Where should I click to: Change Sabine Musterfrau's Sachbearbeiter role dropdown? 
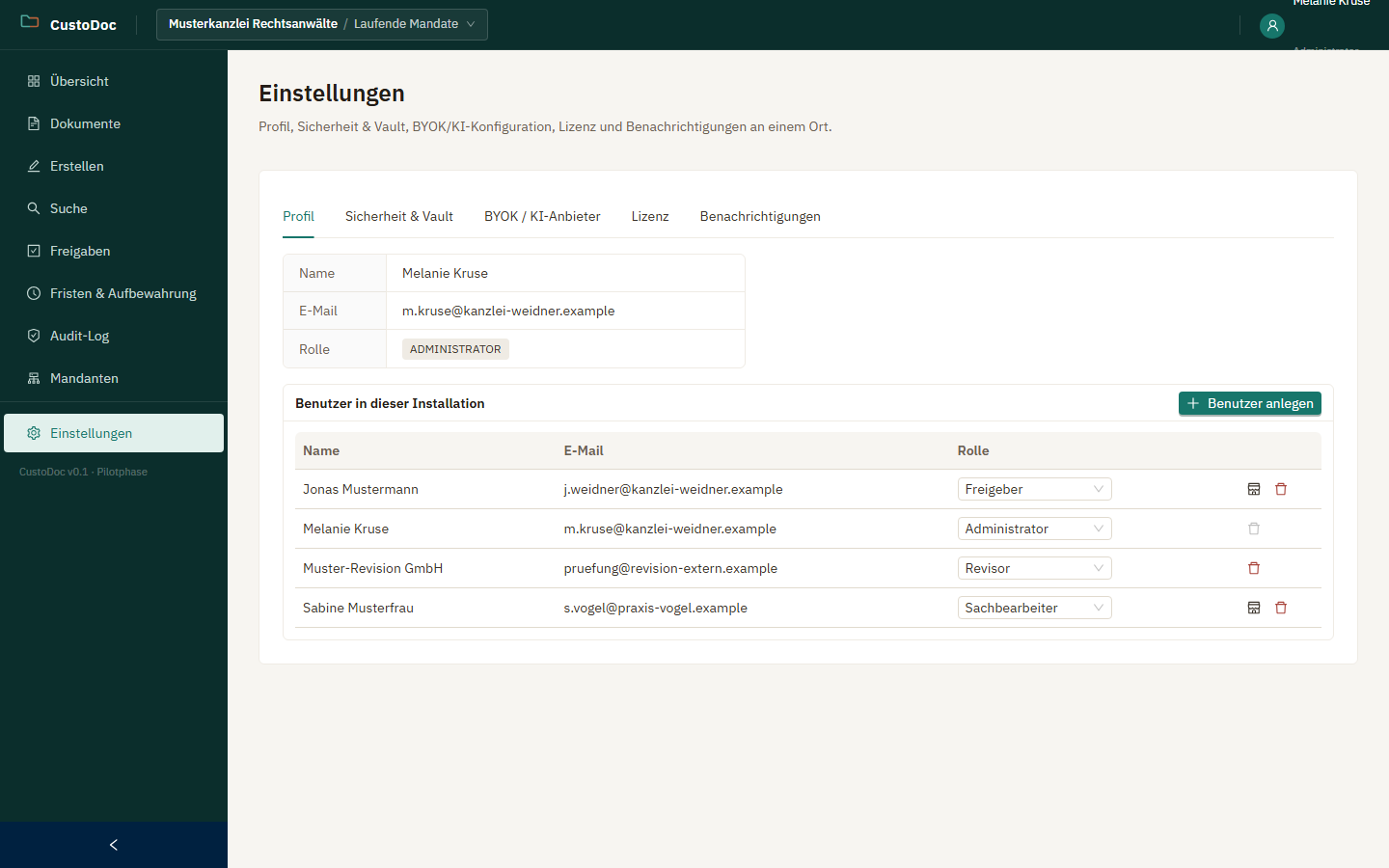(1034, 608)
